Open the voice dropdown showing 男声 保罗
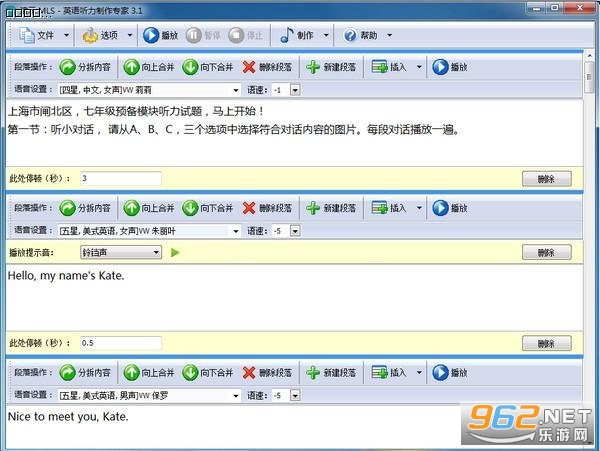Screen dimensions: 600x451 click(x=149, y=396)
